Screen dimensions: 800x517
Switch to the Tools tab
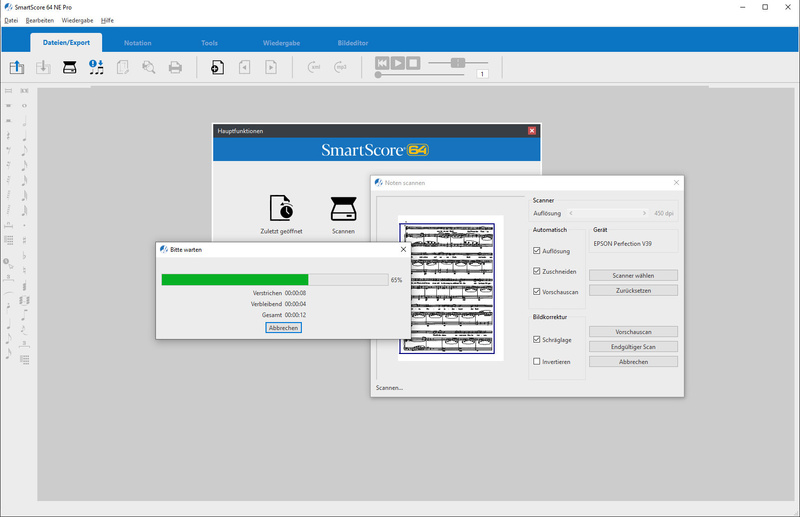(x=209, y=43)
